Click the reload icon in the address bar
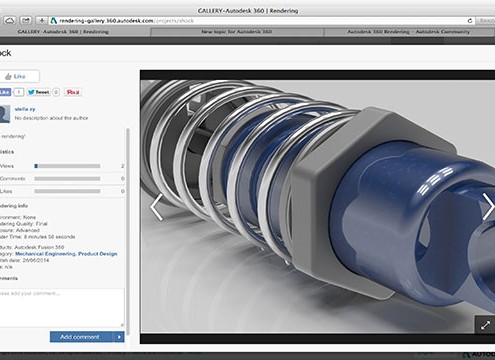This screenshot has width=495, height=360. coord(470,21)
